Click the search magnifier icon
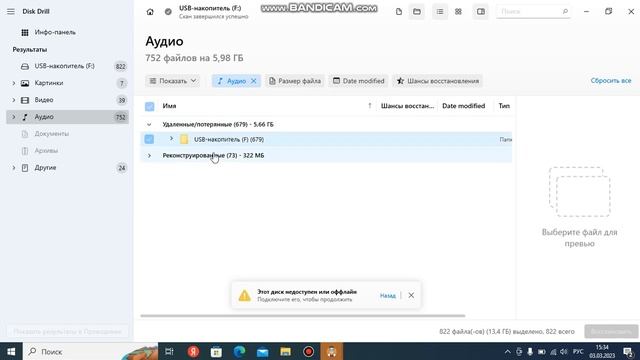640x360 pixels. [565, 11]
